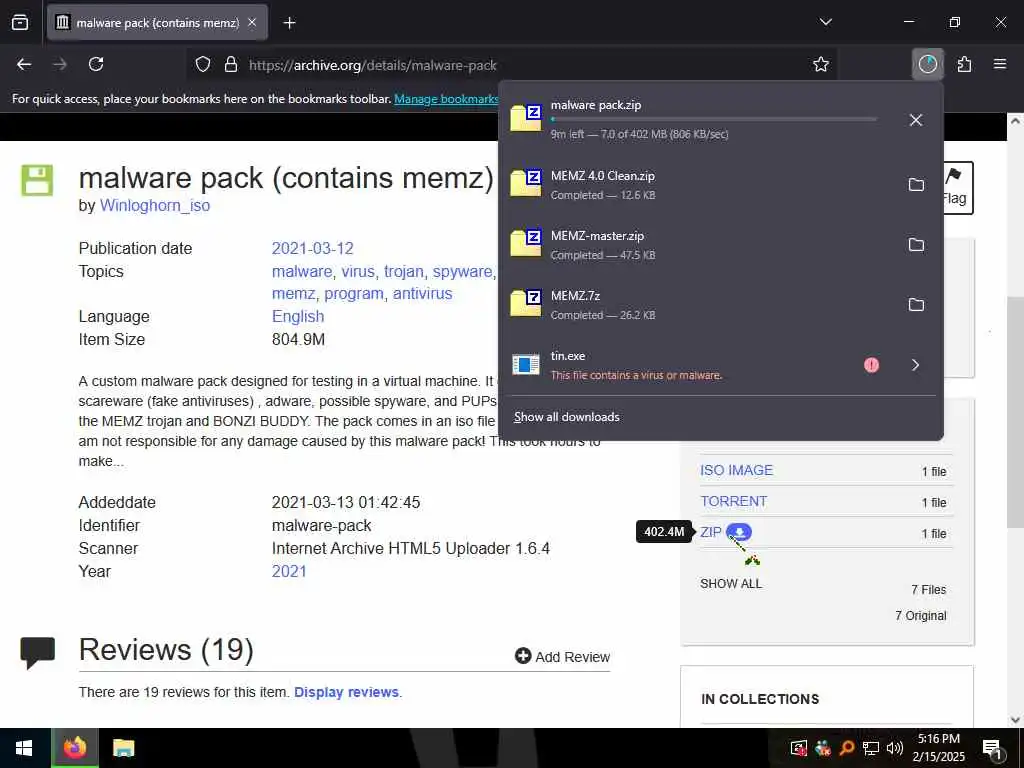1024x768 pixels.
Task: Open the program topic link
Action: (x=354, y=293)
